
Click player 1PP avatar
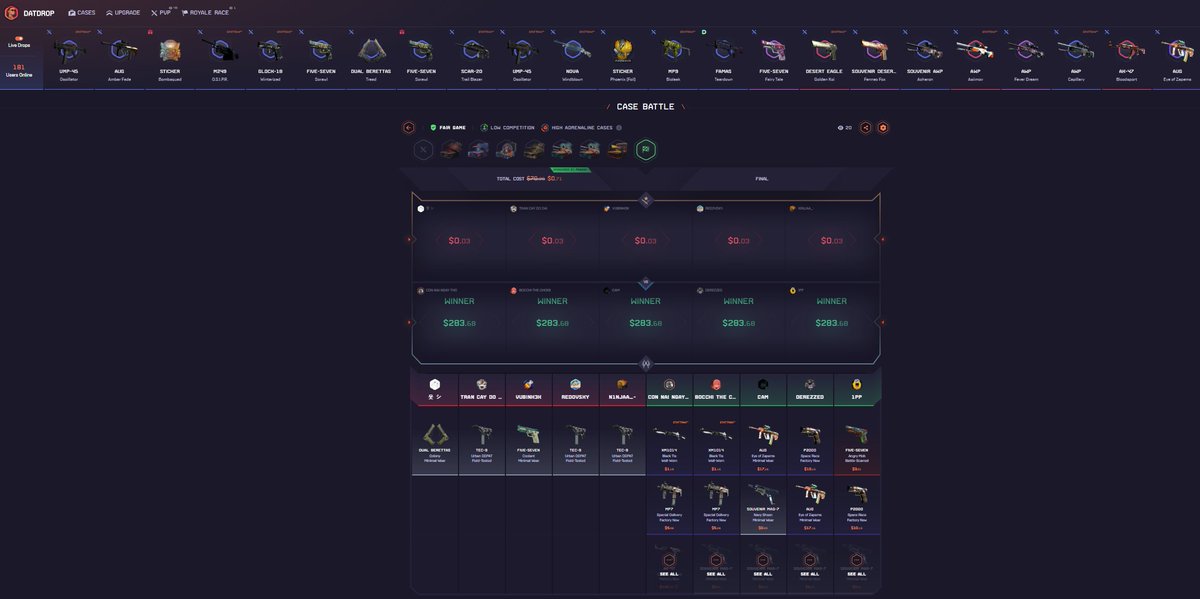coord(856,384)
